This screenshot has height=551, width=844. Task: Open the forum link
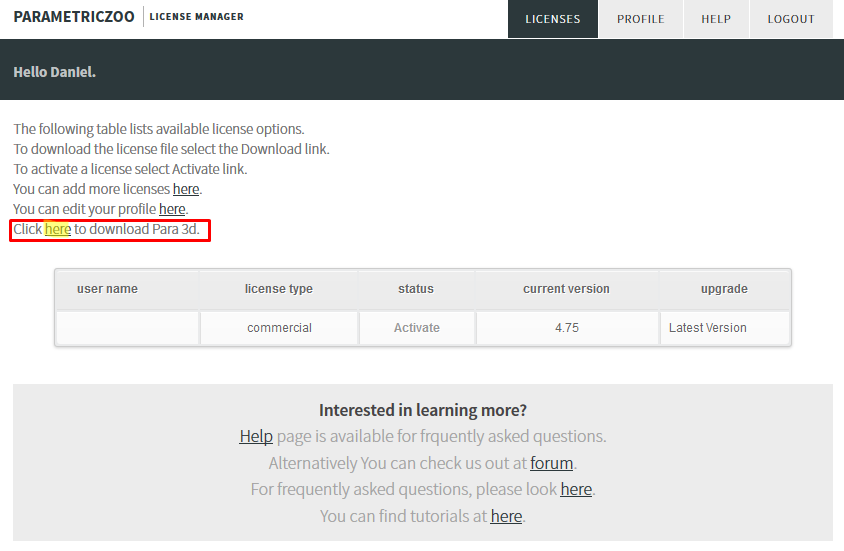[551, 463]
